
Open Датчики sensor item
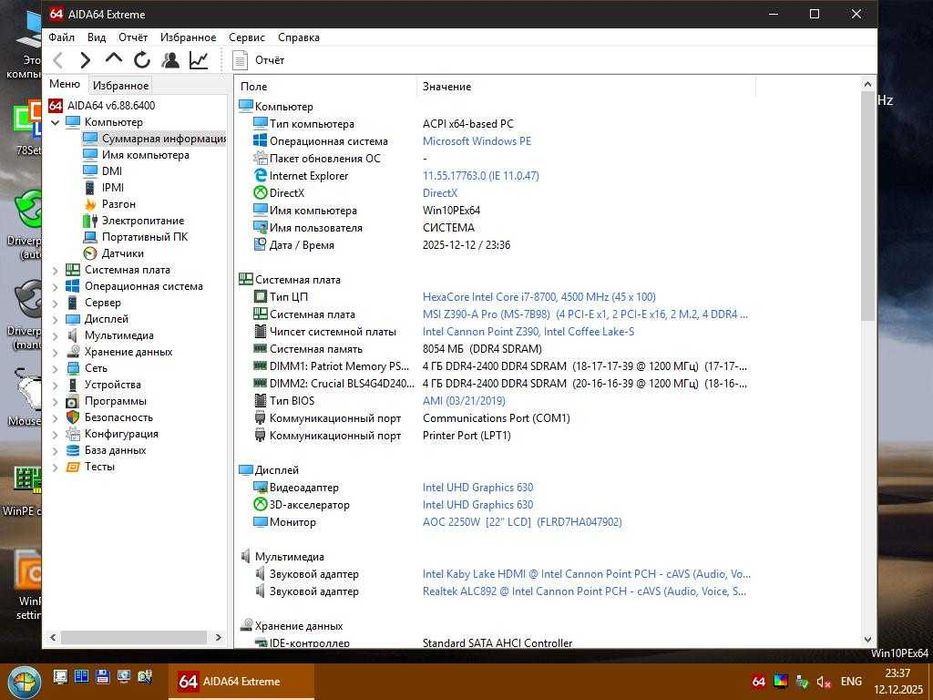click(123, 254)
